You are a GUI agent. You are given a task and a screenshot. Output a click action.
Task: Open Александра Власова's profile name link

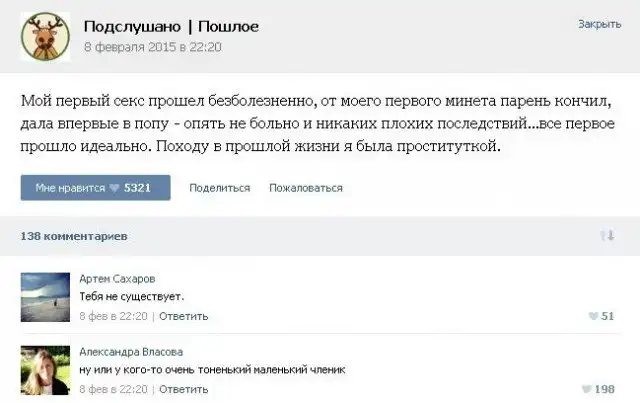click(130, 352)
